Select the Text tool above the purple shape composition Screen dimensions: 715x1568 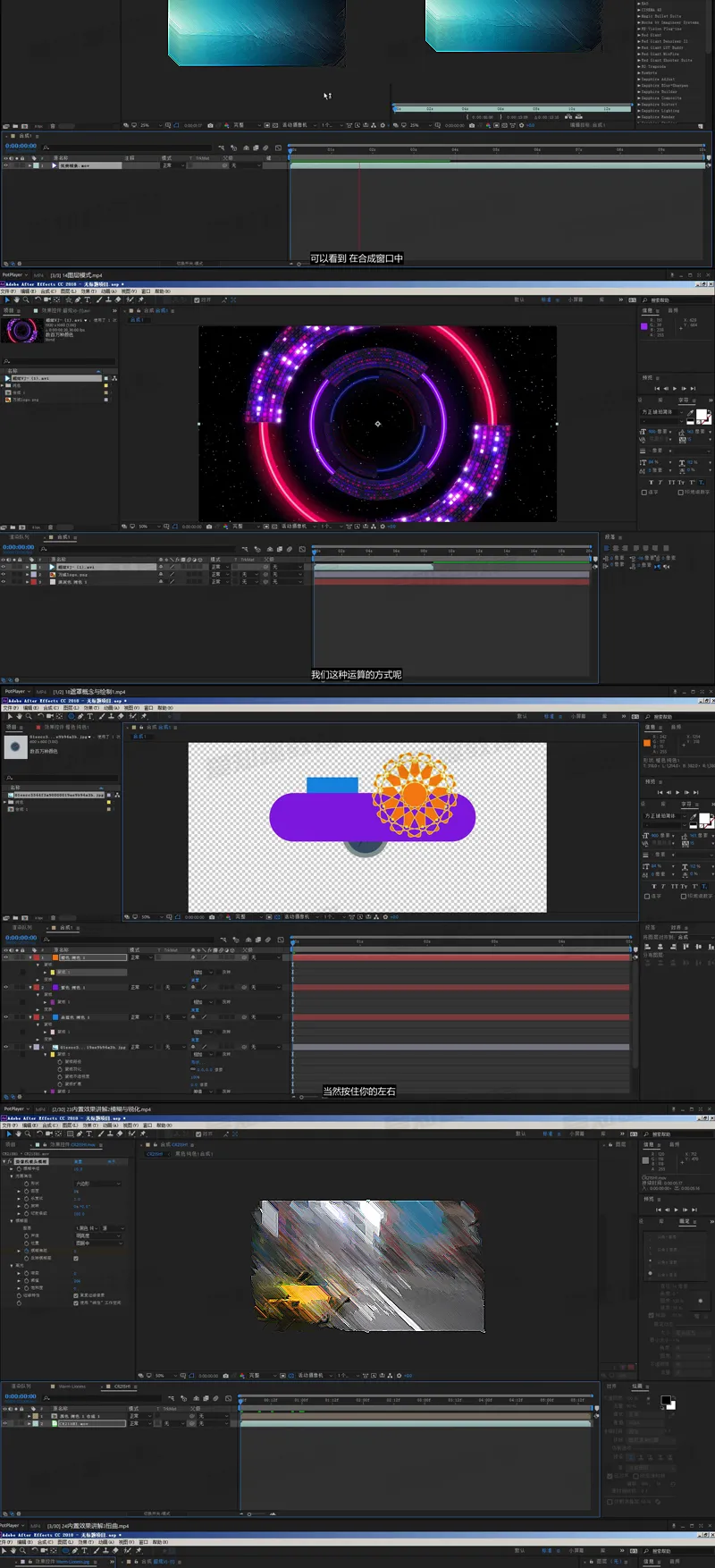[x=89, y=716]
